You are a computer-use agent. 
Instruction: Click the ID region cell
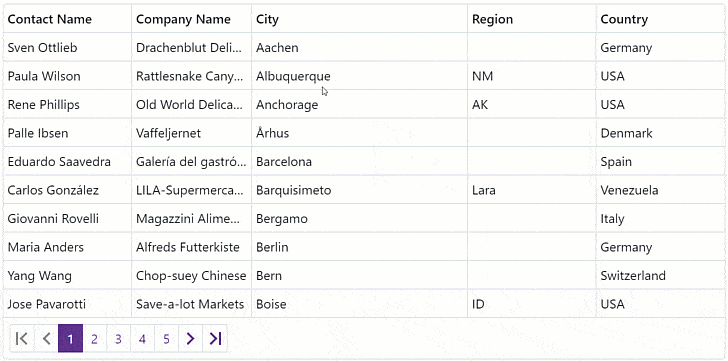[532, 304]
